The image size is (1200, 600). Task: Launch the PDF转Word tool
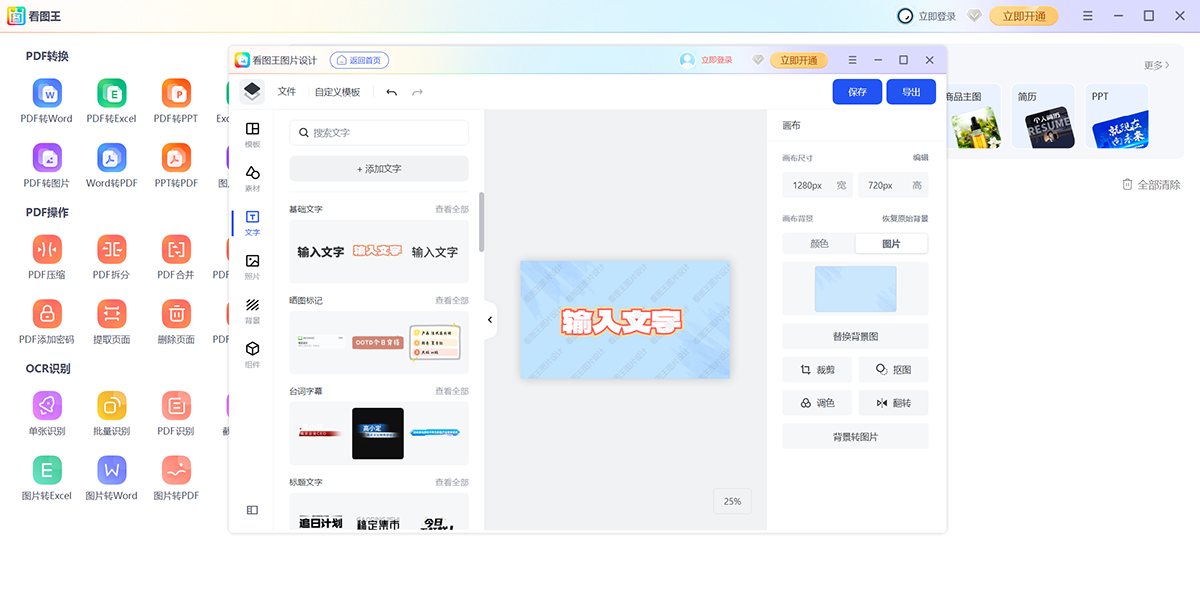pos(47,100)
